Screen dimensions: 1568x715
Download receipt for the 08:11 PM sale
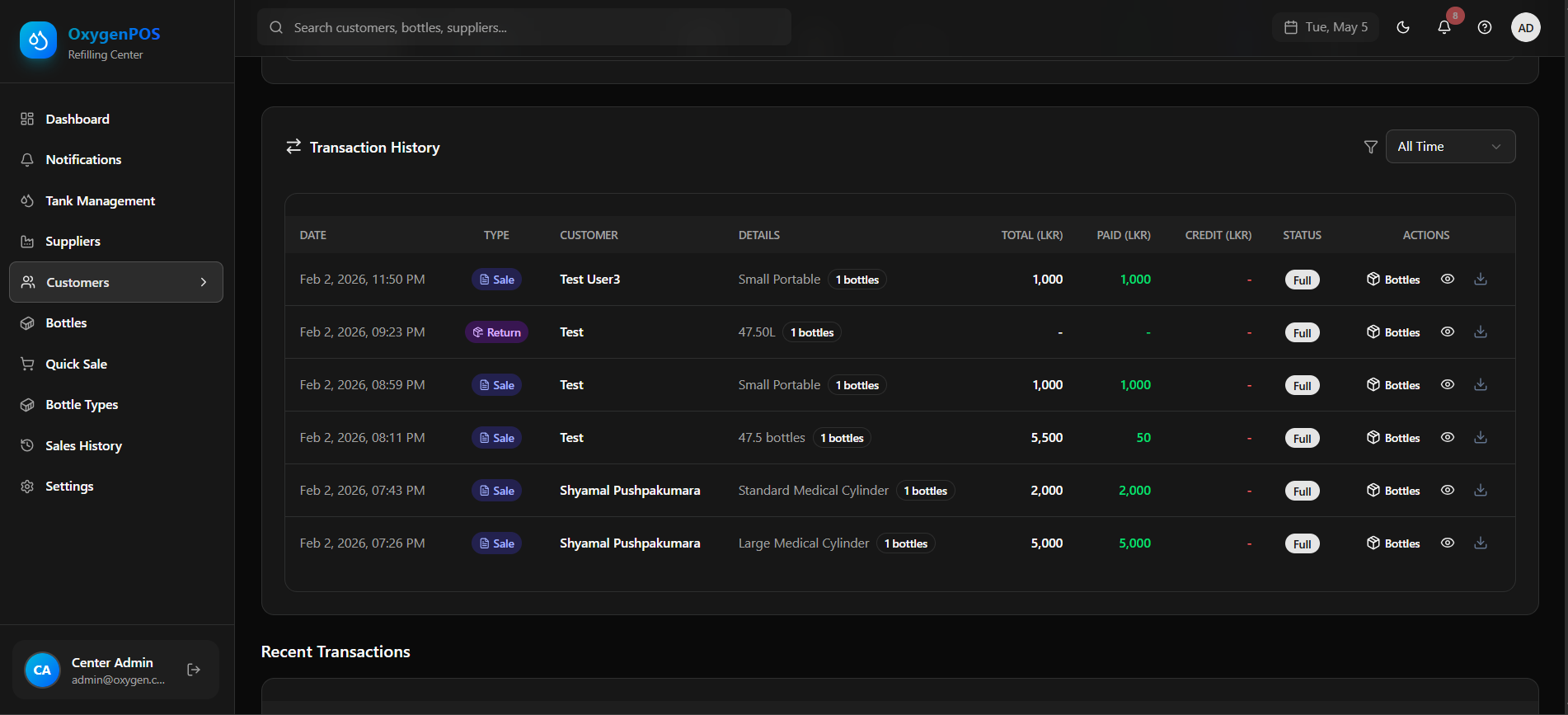1481,437
